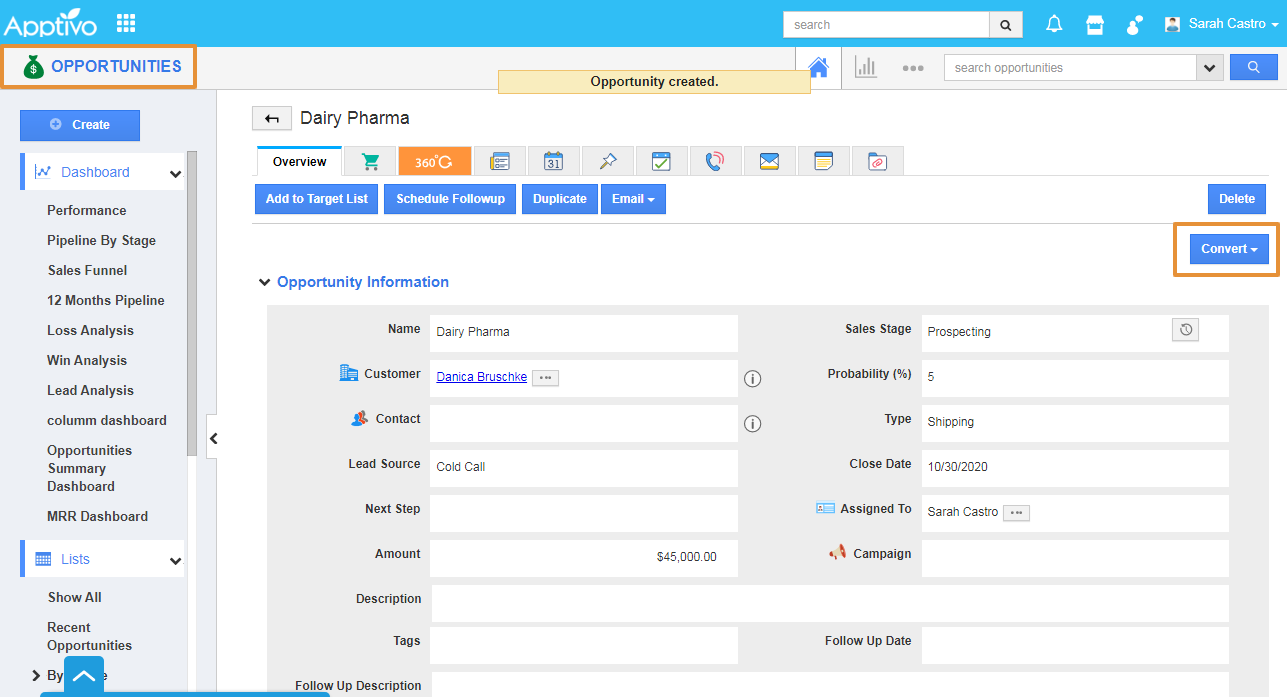This screenshot has height=697, width=1287.
Task: Open the shopping cart products tab
Action: [x=370, y=161]
